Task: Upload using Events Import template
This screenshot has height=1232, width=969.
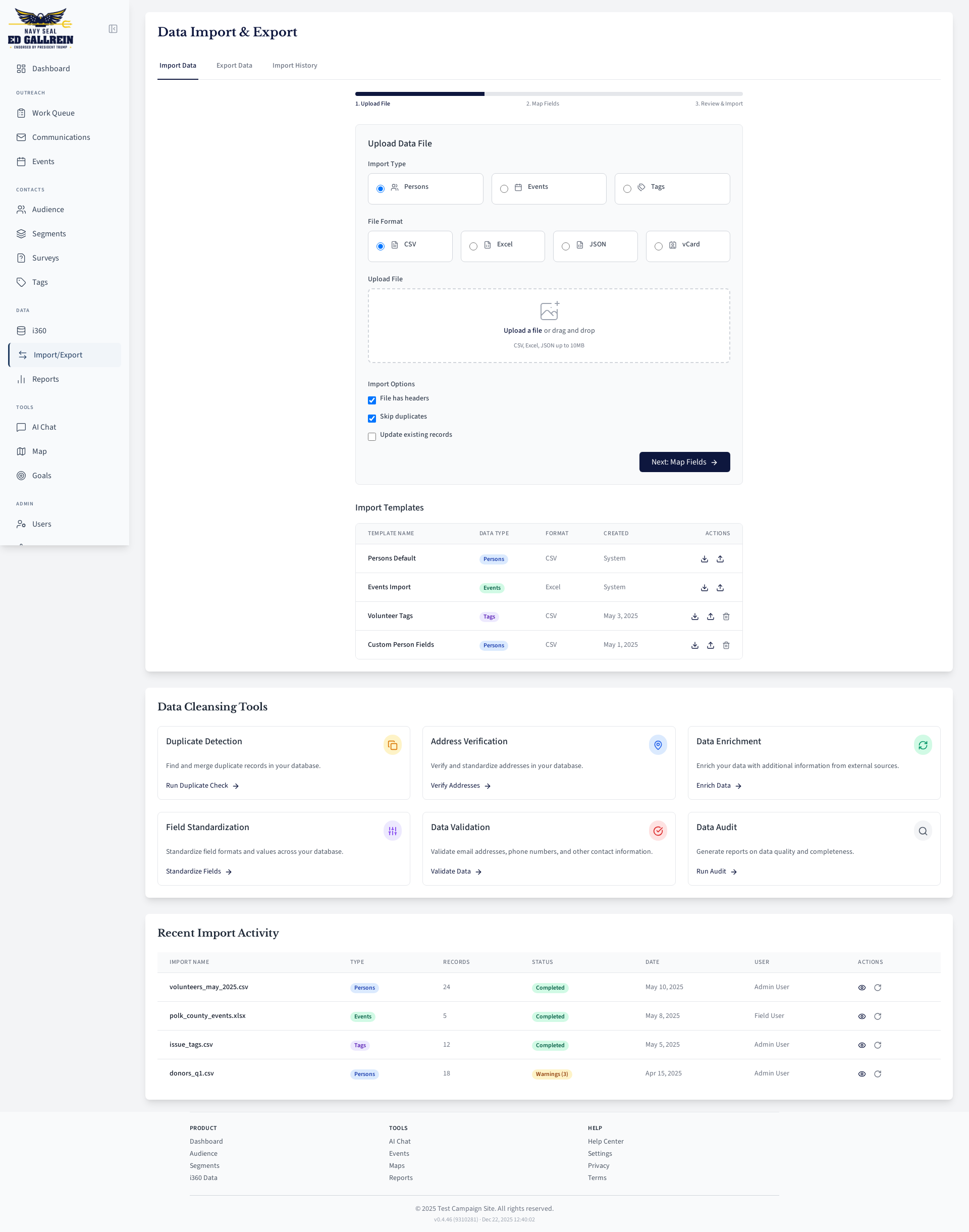Action: [720, 588]
